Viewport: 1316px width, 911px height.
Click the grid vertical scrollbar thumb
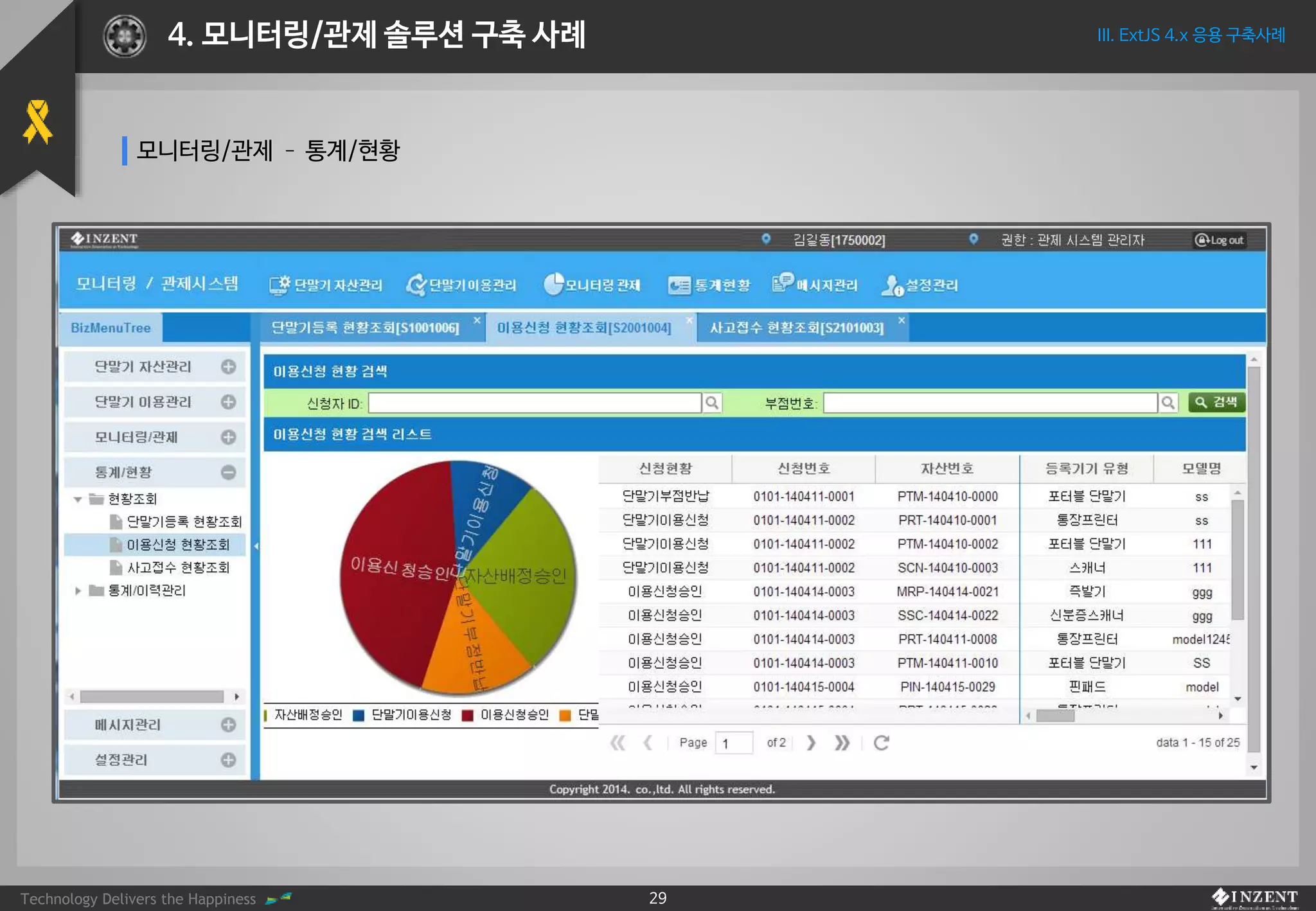[1238, 559]
